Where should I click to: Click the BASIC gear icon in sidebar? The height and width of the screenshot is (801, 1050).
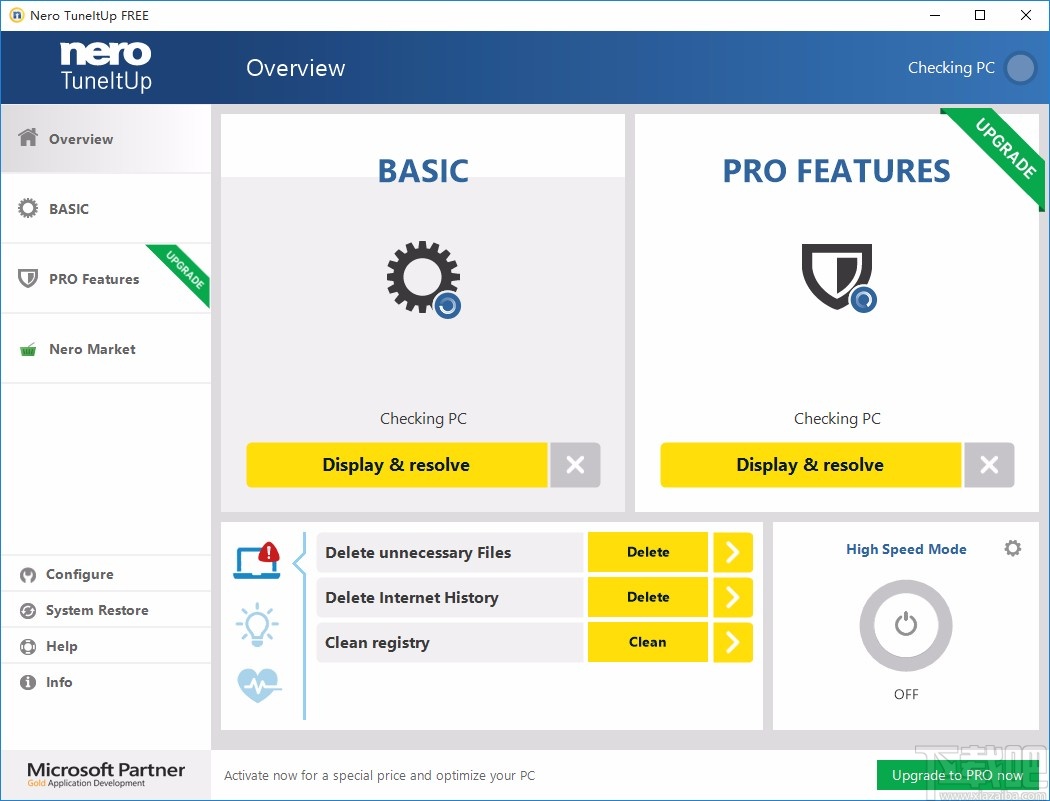click(x=28, y=208)
